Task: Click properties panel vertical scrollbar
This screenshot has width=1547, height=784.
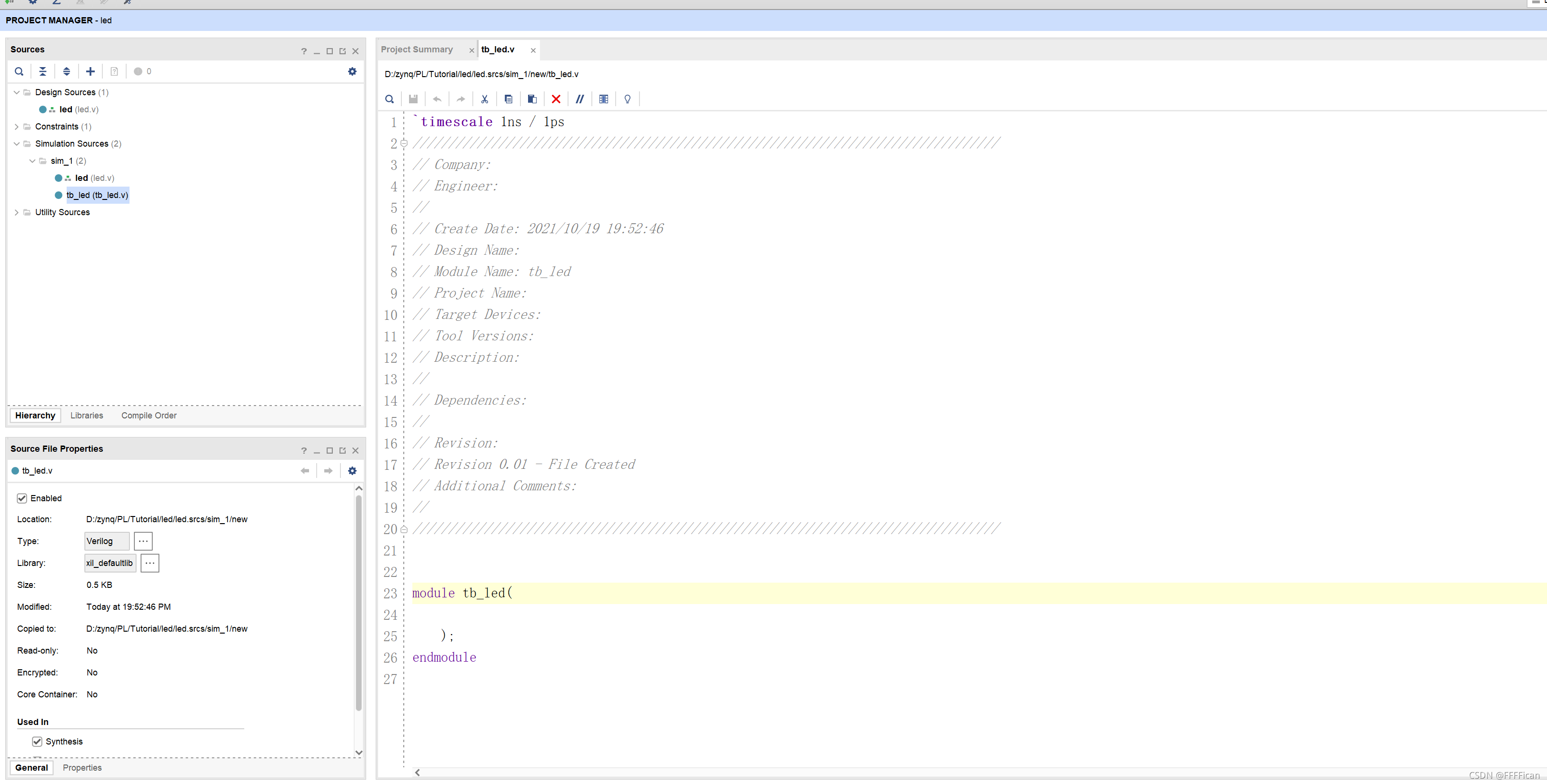Action: pyautogui.click(x=359, y=602)
